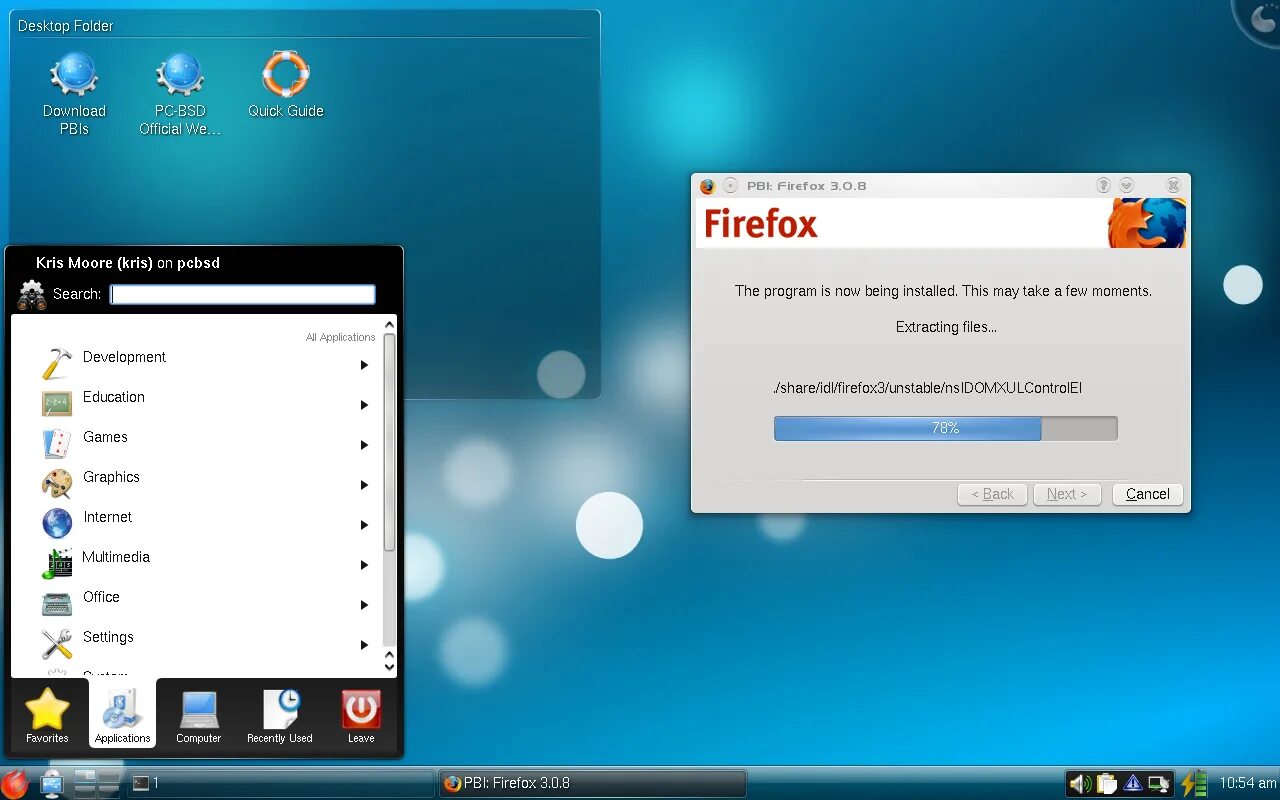Shade the PBI window with the chevron button

click(x=1127, y=186)
